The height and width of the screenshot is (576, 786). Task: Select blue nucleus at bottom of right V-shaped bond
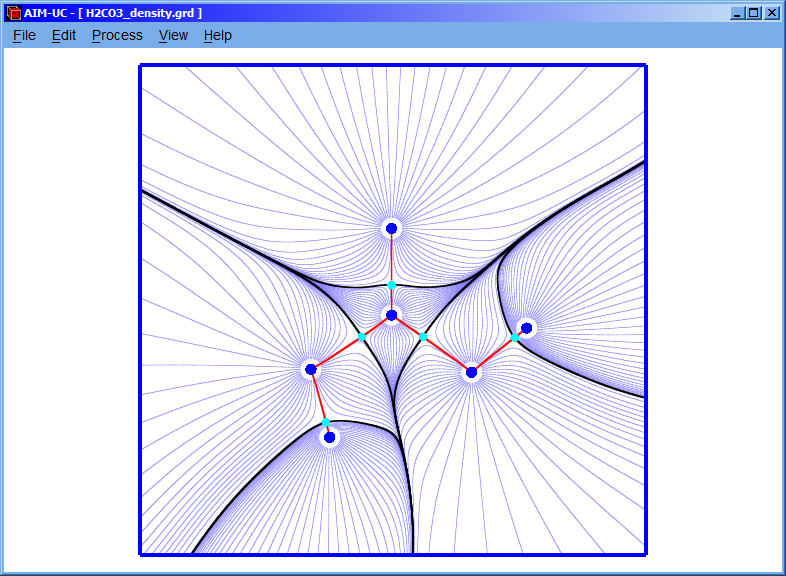pyautogui.click(x=471, y=372)
